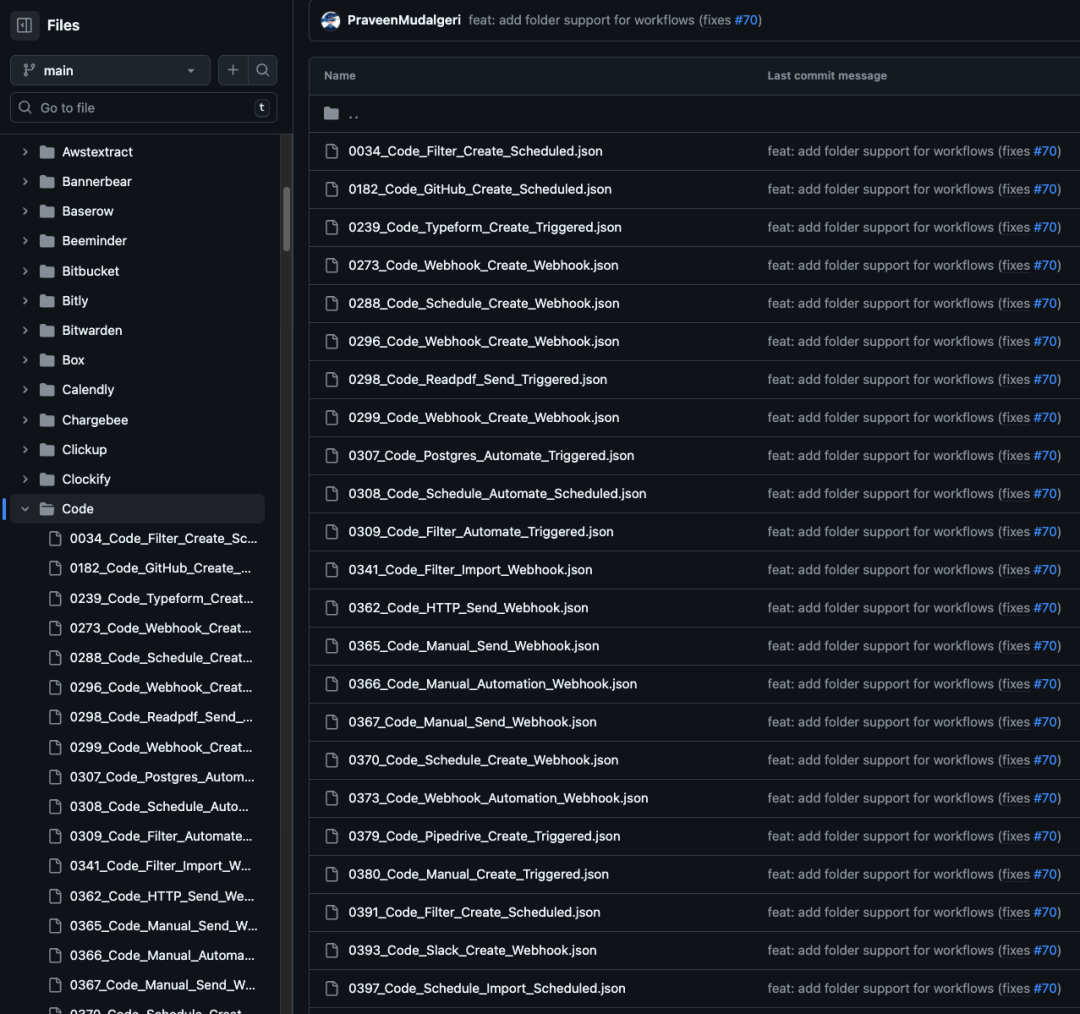
Task: Open 0307_Code_Postgres_Automate_Triggered.json file
Action: 491,455
